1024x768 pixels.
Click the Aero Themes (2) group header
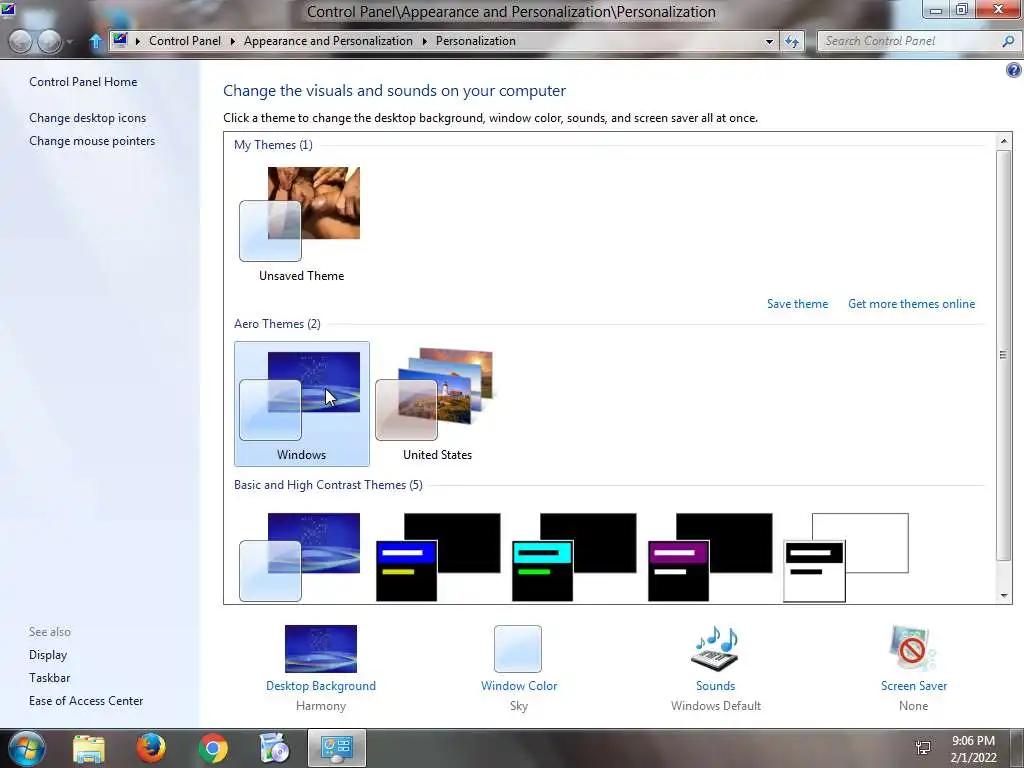pyautogui.click(x=277, y=324)
